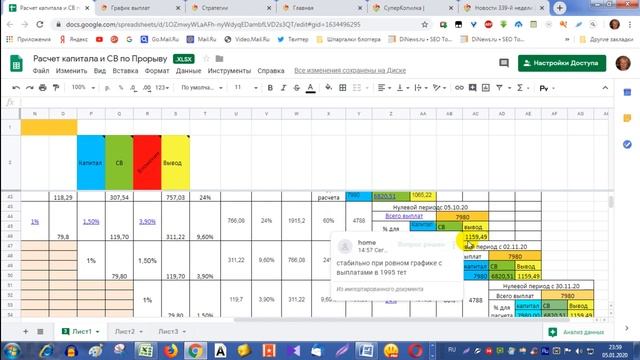Open the Данные menu
640x360 pixels.
188,71
